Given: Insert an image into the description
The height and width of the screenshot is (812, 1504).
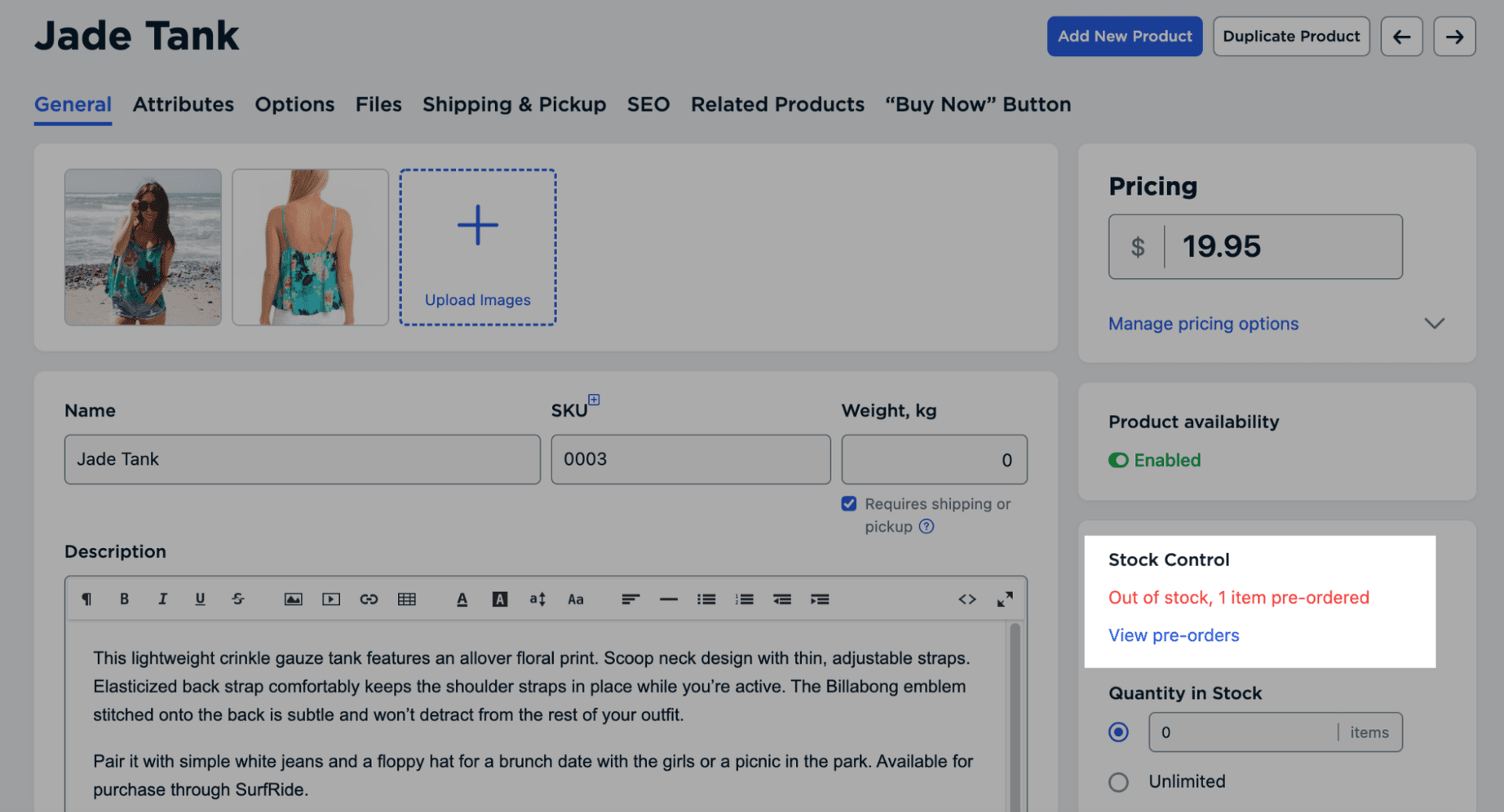Looking at the screenshot, I should [x=293, y=599].
